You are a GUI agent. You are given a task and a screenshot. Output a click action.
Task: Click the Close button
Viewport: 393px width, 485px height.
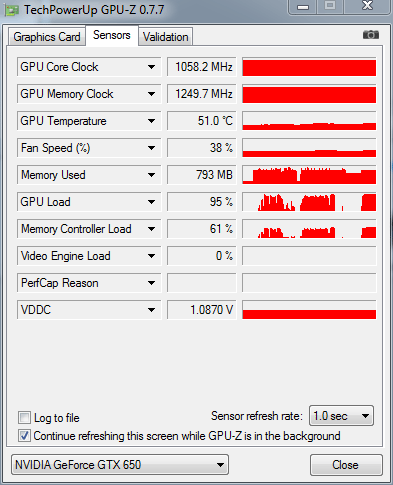[x=345, y=465]
